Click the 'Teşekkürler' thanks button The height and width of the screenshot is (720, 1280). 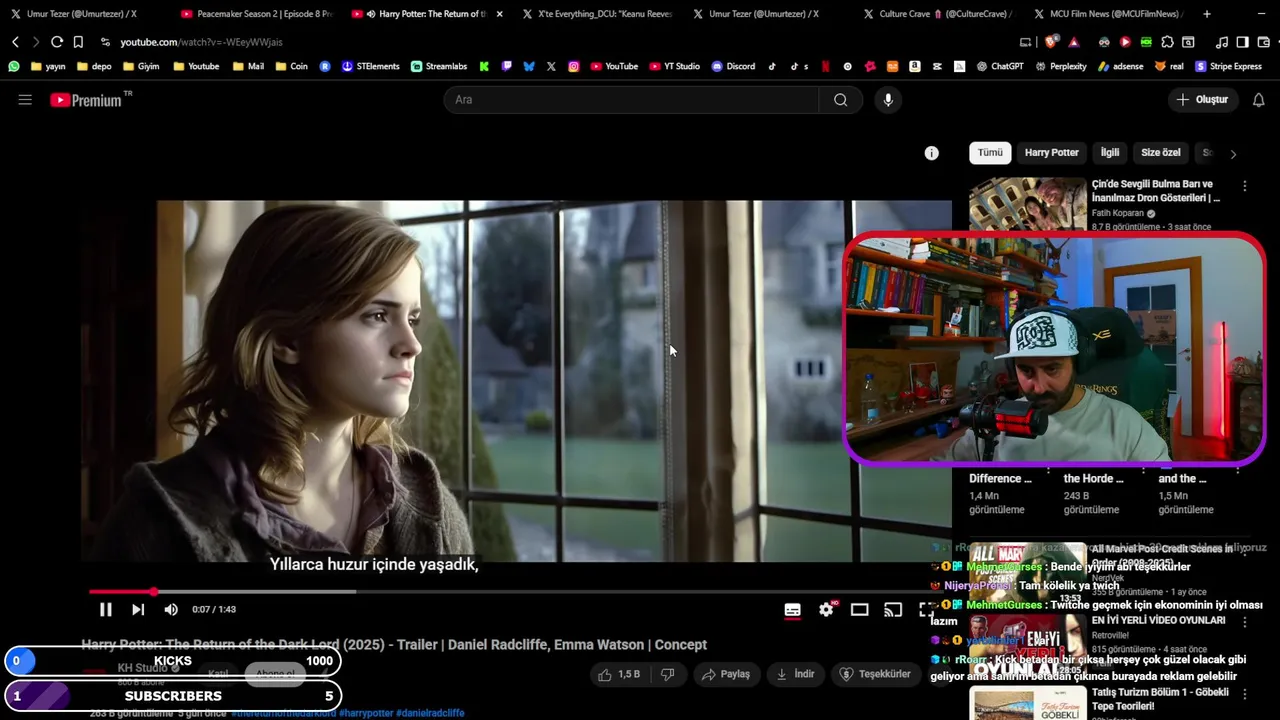[875, 675]
